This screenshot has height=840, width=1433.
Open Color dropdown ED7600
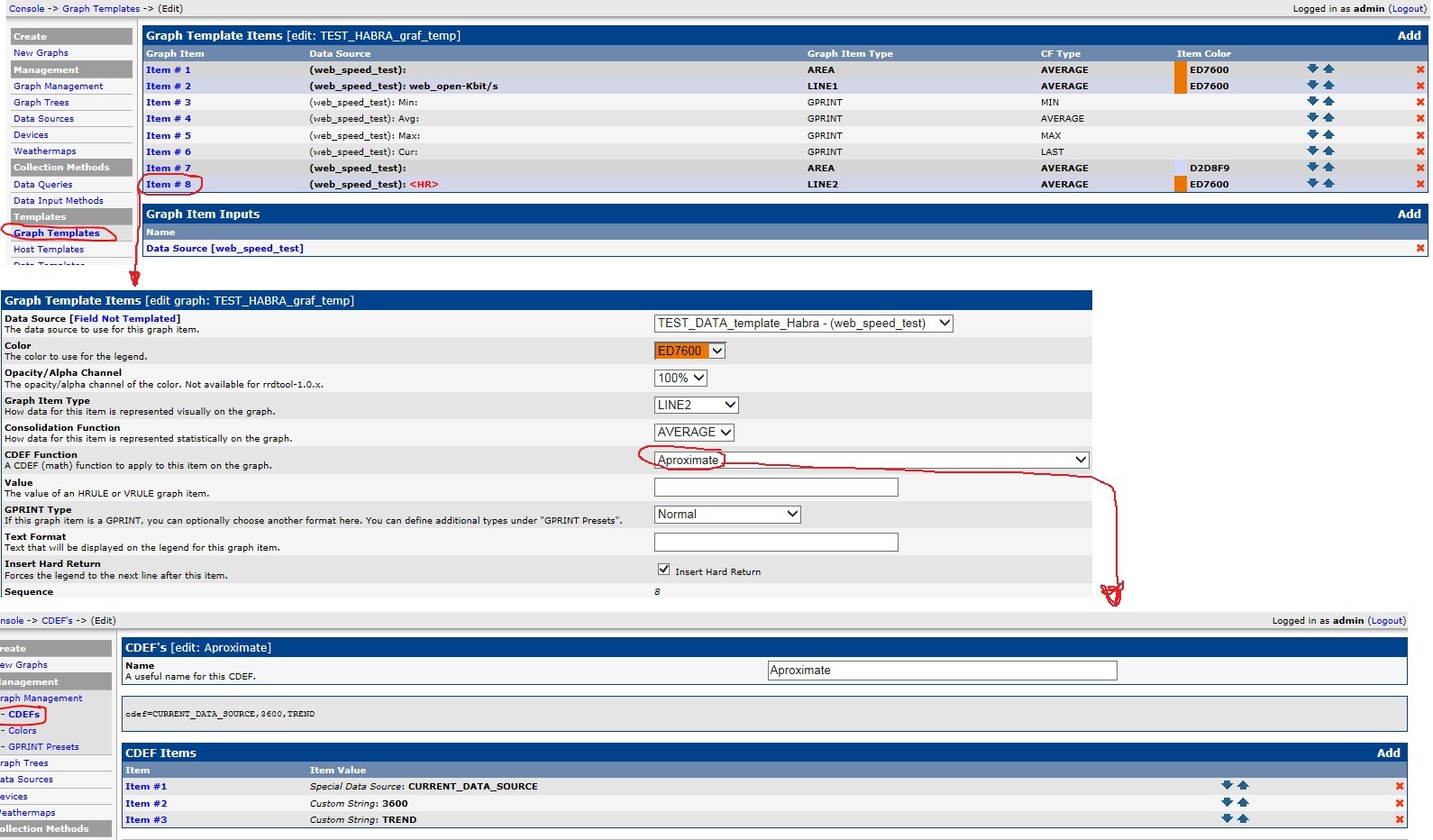(x=689, y=351)
